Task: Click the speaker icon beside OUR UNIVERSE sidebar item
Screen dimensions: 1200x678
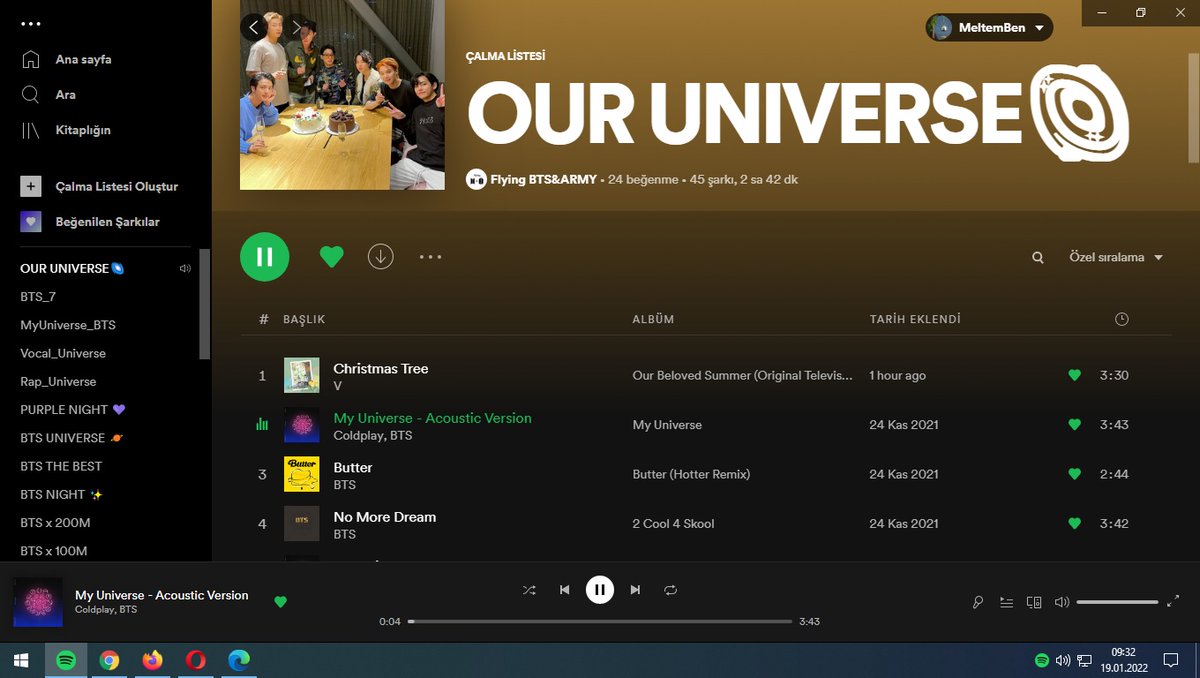Action: [x=185, y=268]
